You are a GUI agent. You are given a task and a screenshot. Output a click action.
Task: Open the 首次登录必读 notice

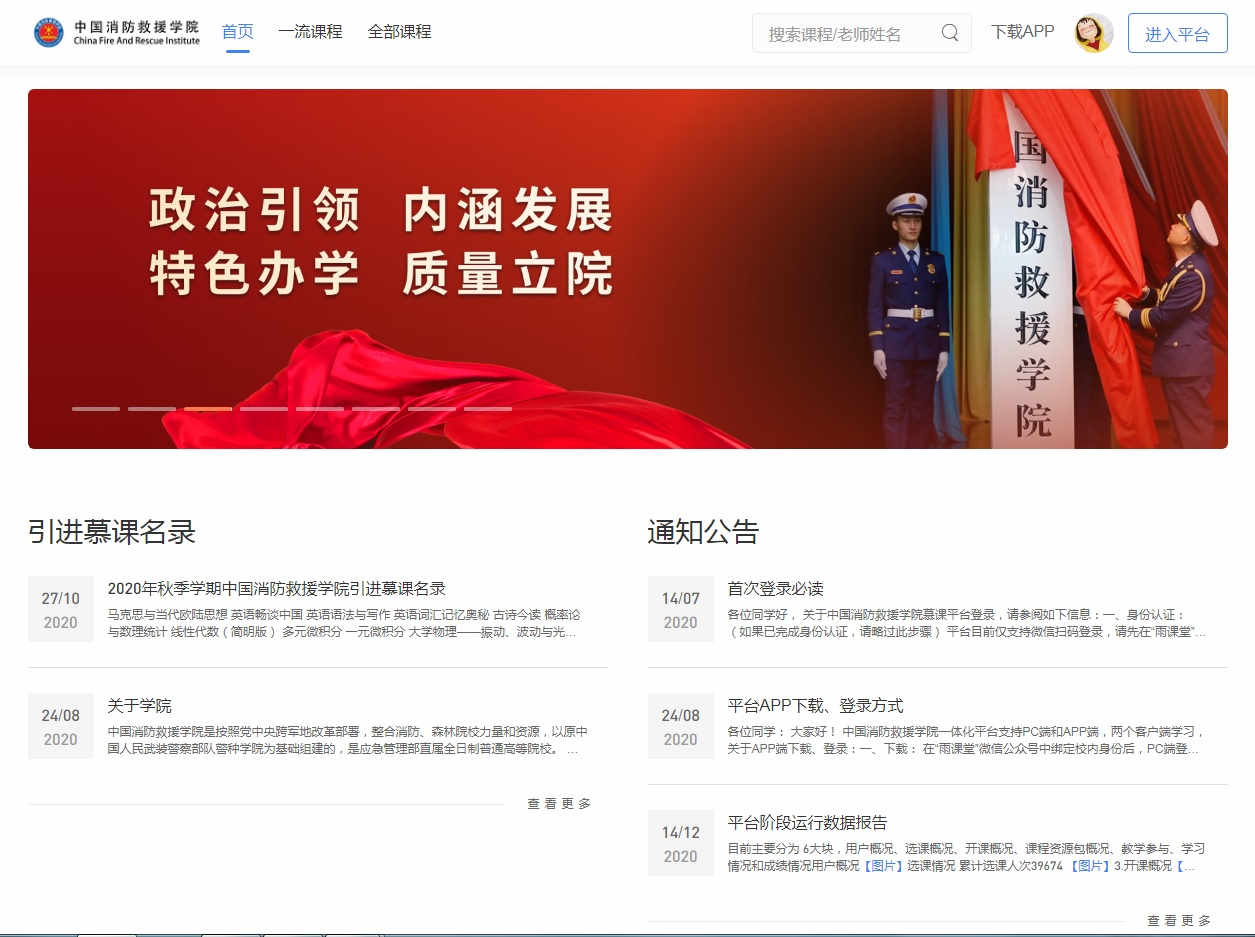(776, 589)
